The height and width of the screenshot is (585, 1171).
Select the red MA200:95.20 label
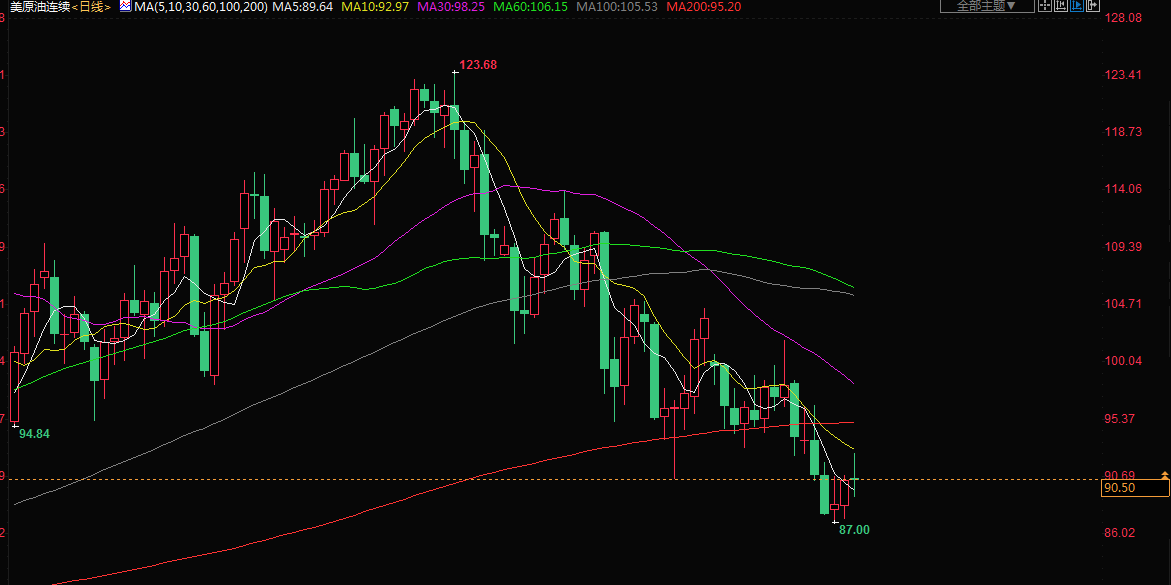click(x=704, y=6)
